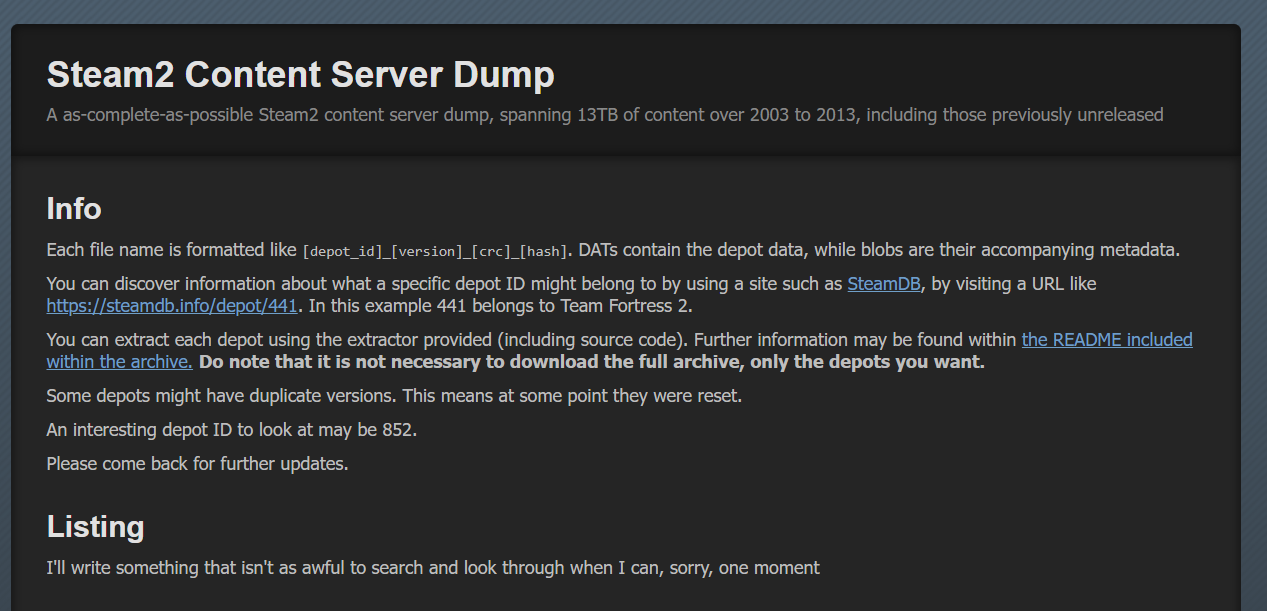Click the bold 'Do note that it is not necessary' sentence
The width and height of the screenshot is (1267, 611).
(592, 362)
